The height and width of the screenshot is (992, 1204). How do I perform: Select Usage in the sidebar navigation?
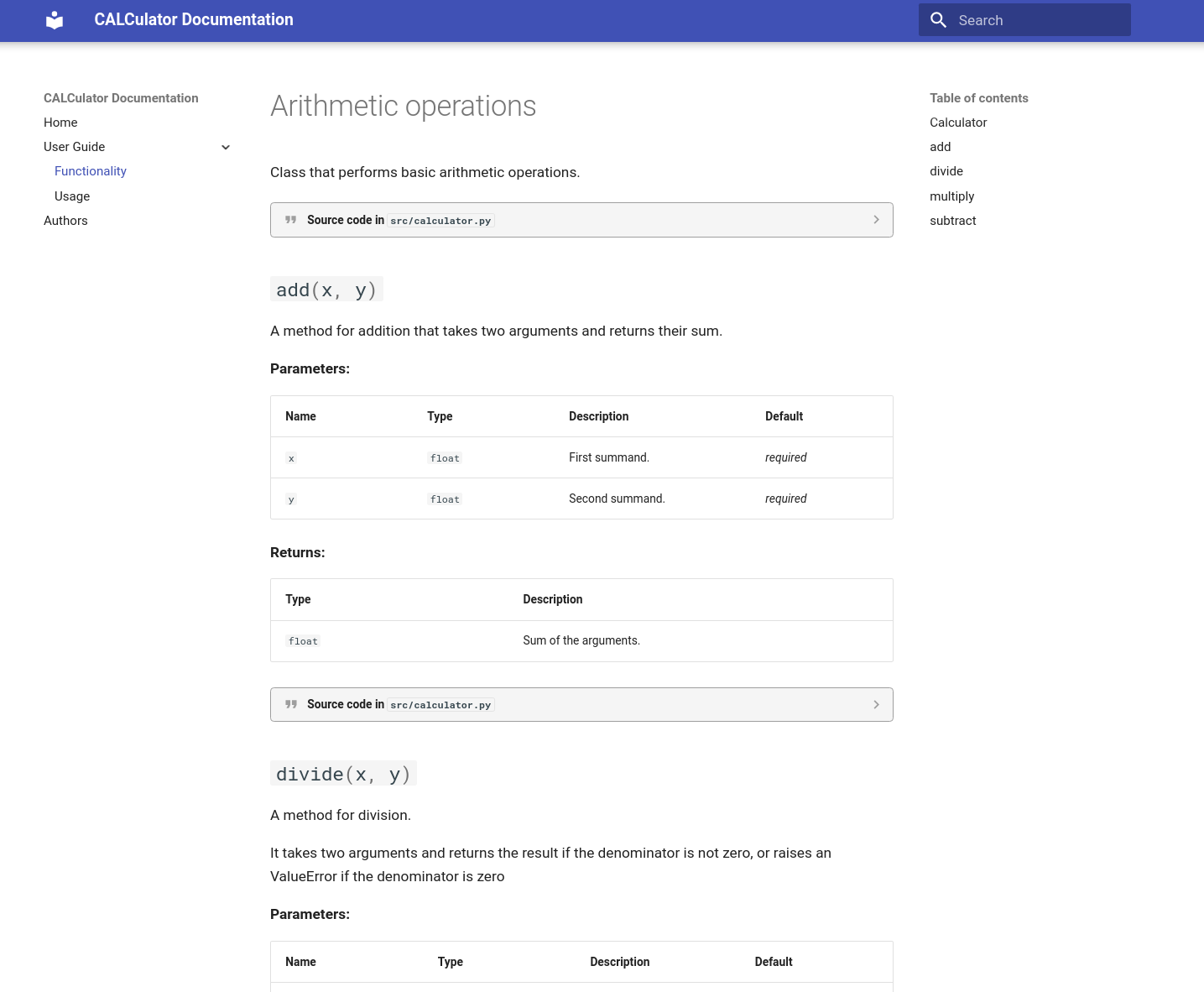point(72,196)
